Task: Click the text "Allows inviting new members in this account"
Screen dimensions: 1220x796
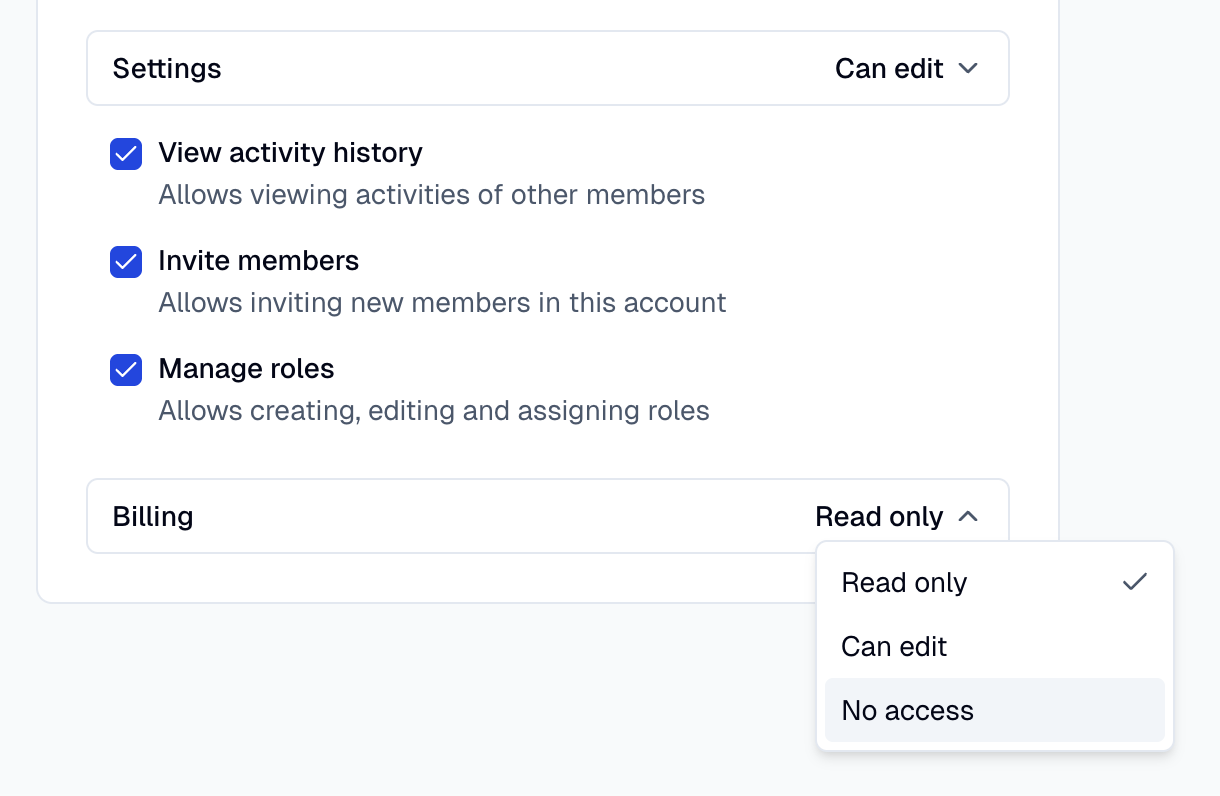Action: [443, 302]
